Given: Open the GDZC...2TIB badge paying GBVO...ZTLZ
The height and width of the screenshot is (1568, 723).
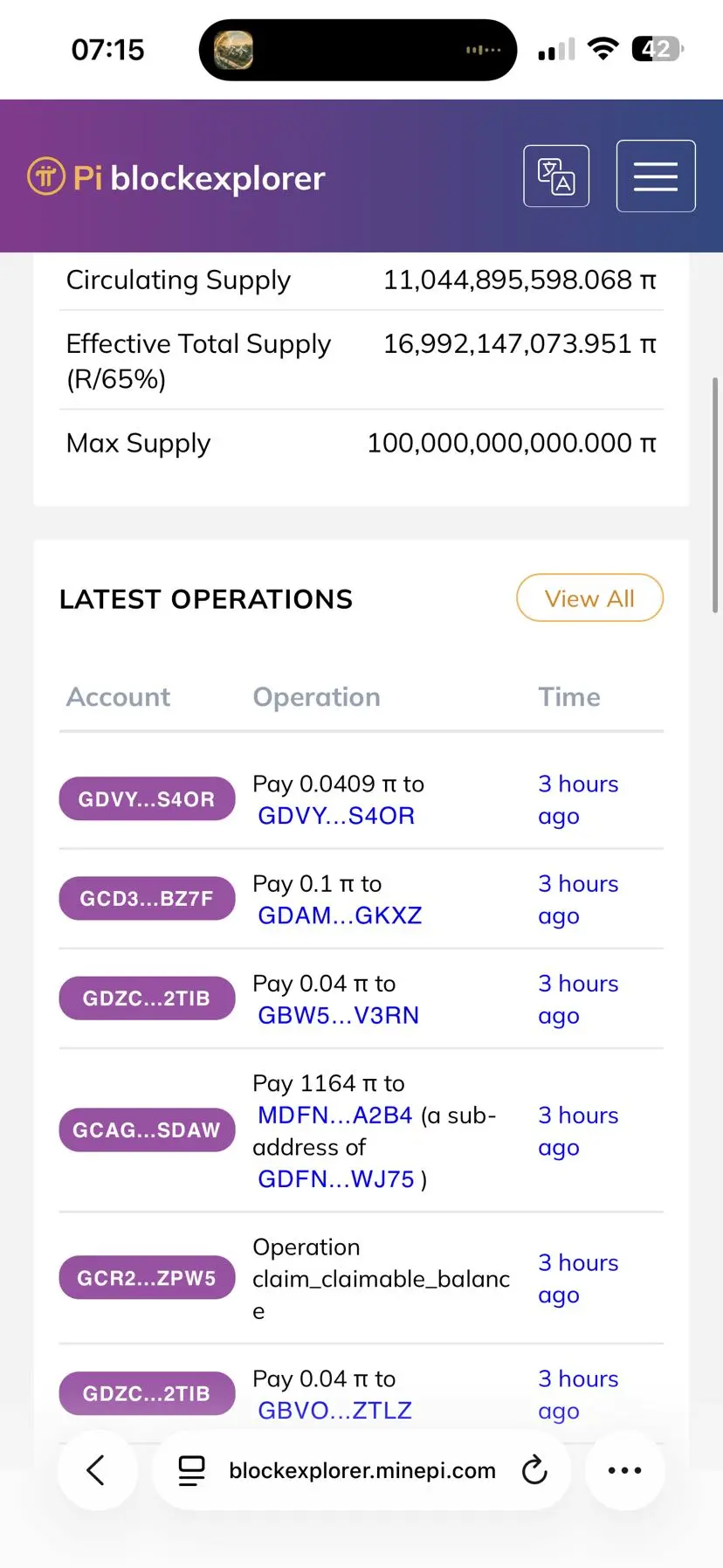Looking at the screenshot, I should tap(147, 1392).
